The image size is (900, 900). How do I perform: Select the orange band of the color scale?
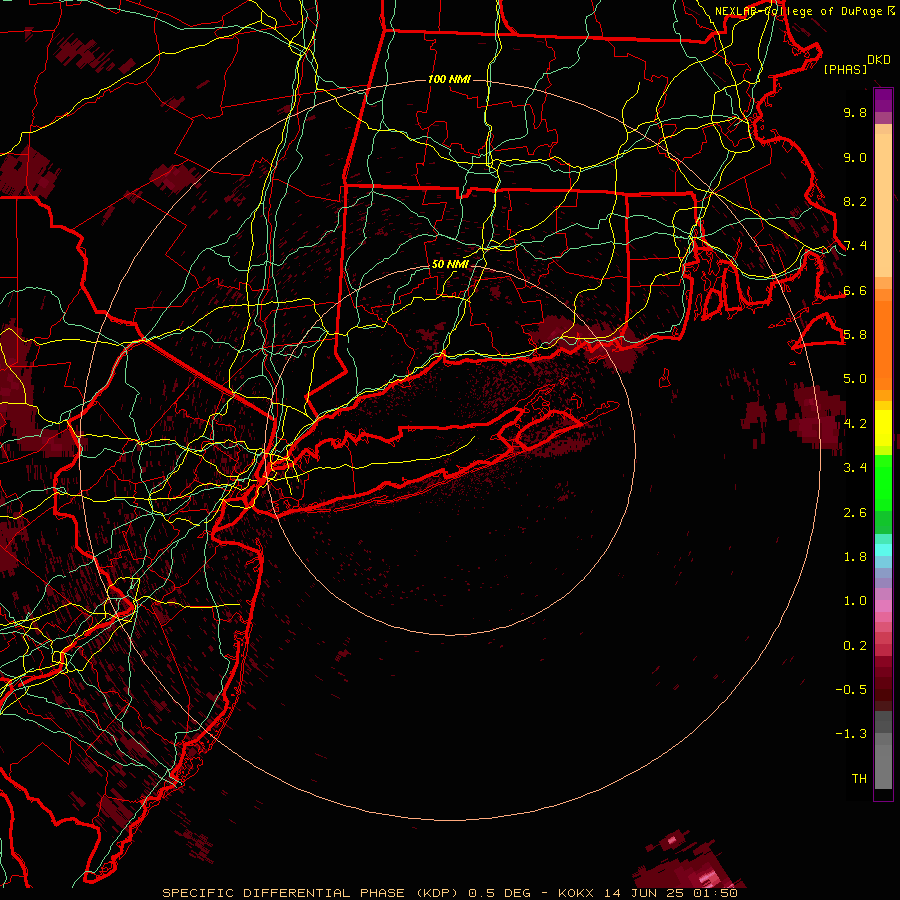[x=883, y=345]
